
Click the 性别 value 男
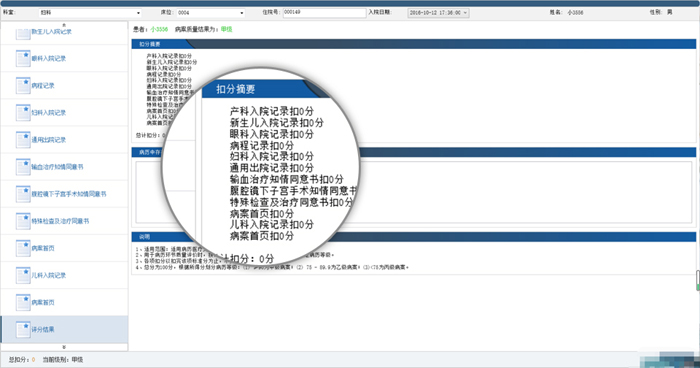[x=670, y=12]
